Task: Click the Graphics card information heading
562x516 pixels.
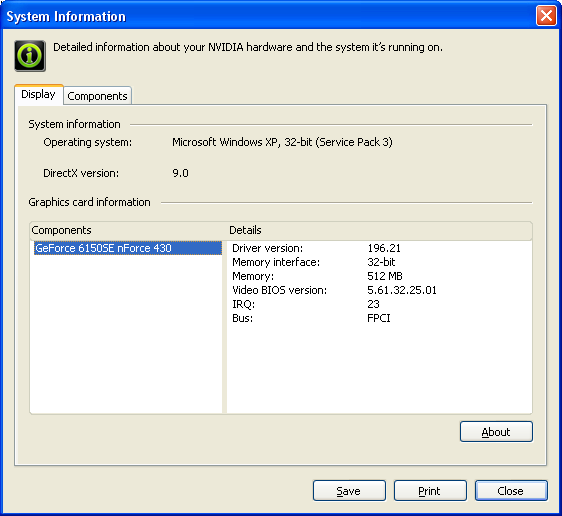Action: [x=89, y=202]
